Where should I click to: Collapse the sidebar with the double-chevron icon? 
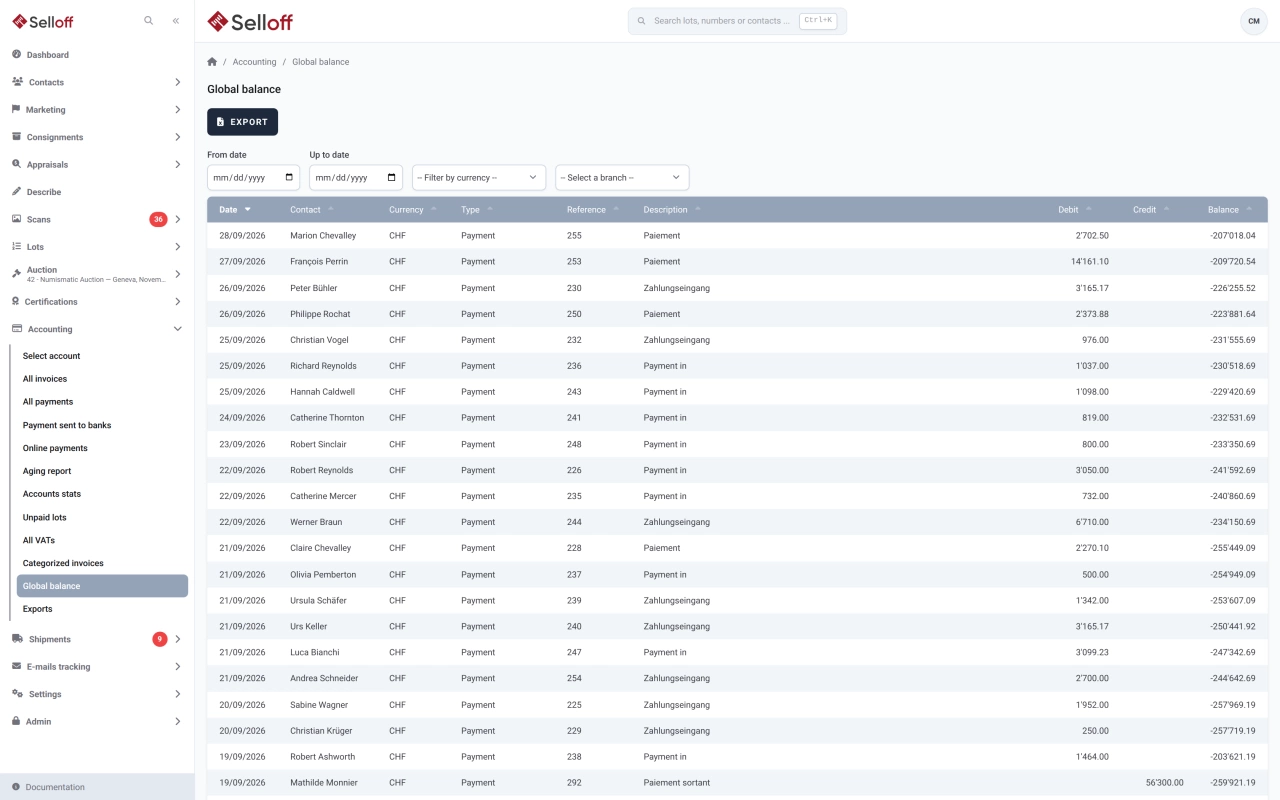176,20
